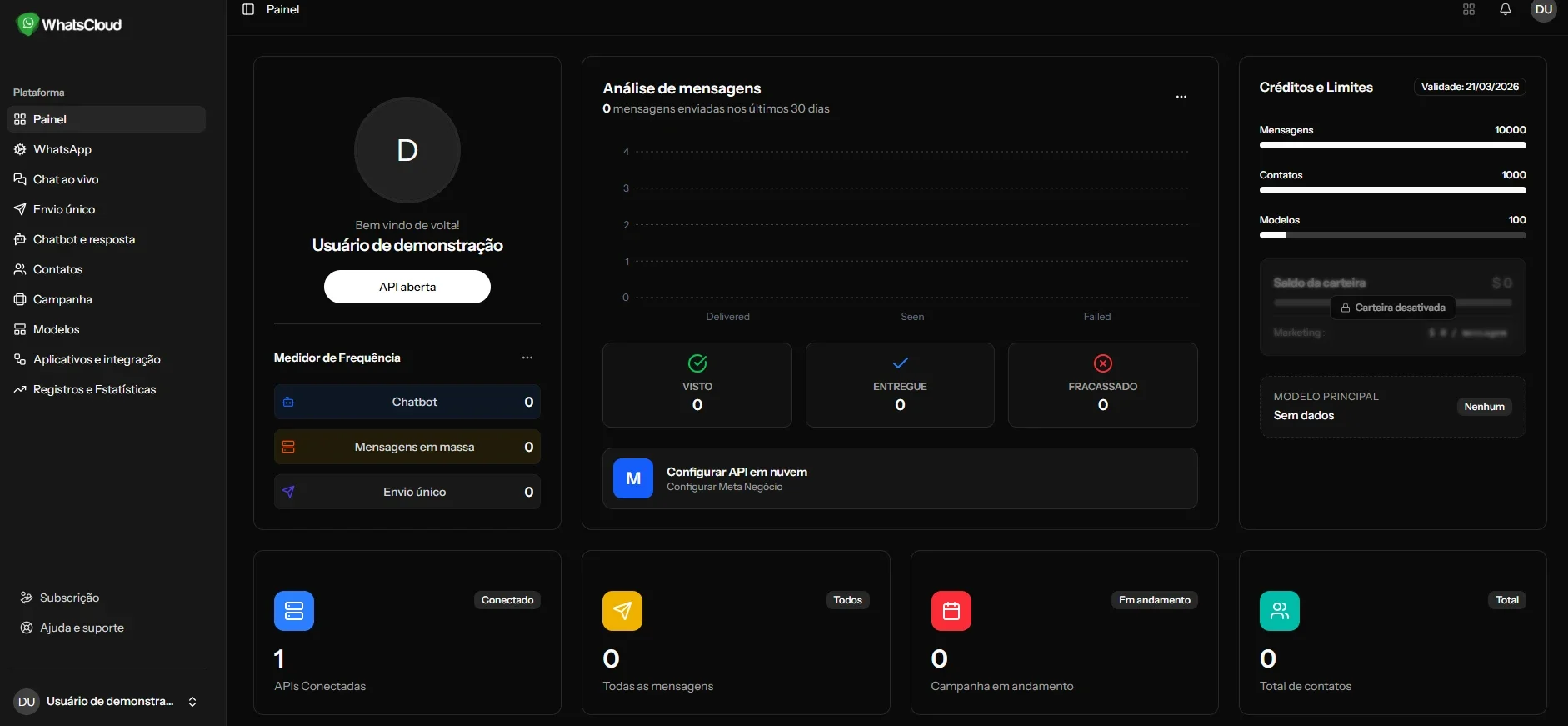Click the Modelos limit progress bar
Screen dimensions: 1568x726
point(1392,235)
